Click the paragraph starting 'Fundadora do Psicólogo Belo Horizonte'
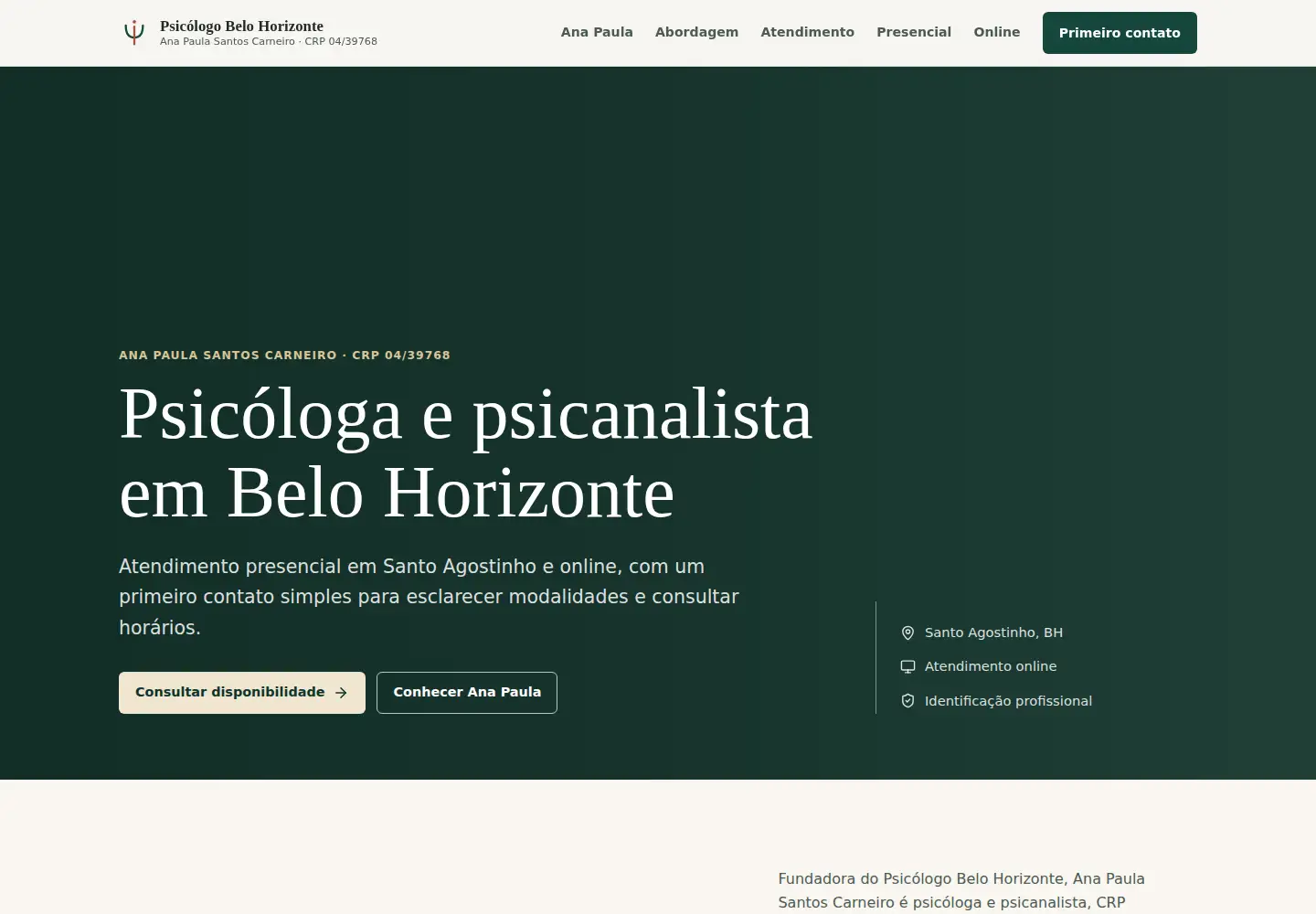 [961, 890]
